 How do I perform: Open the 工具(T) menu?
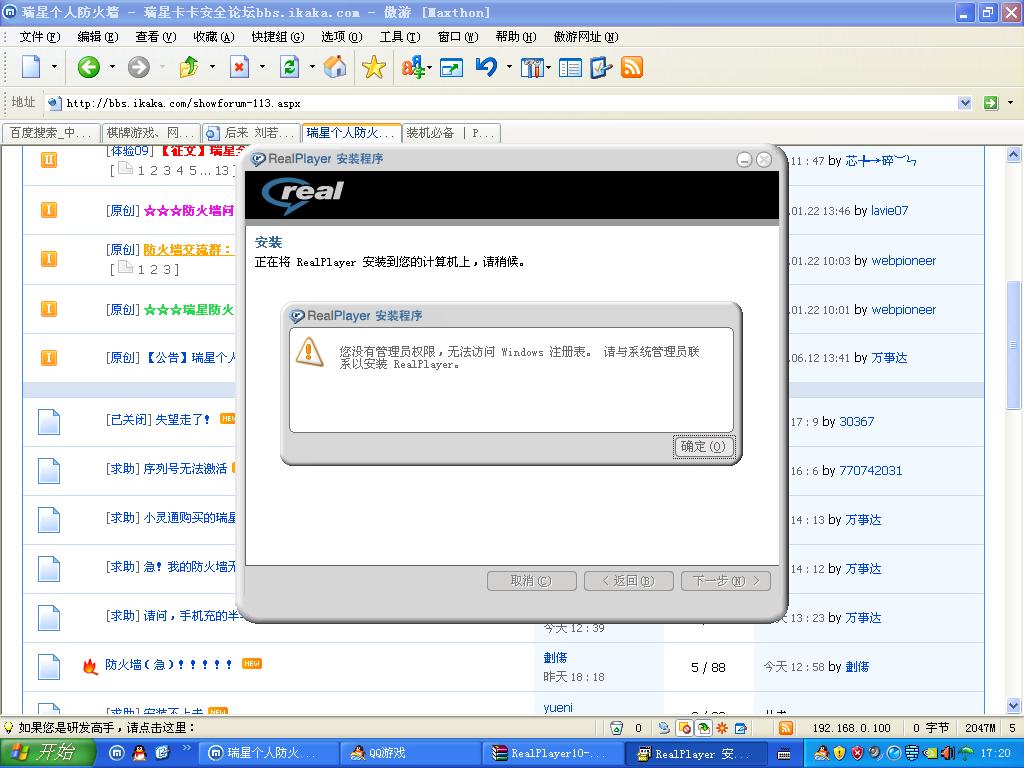click(x=400, y=37)
